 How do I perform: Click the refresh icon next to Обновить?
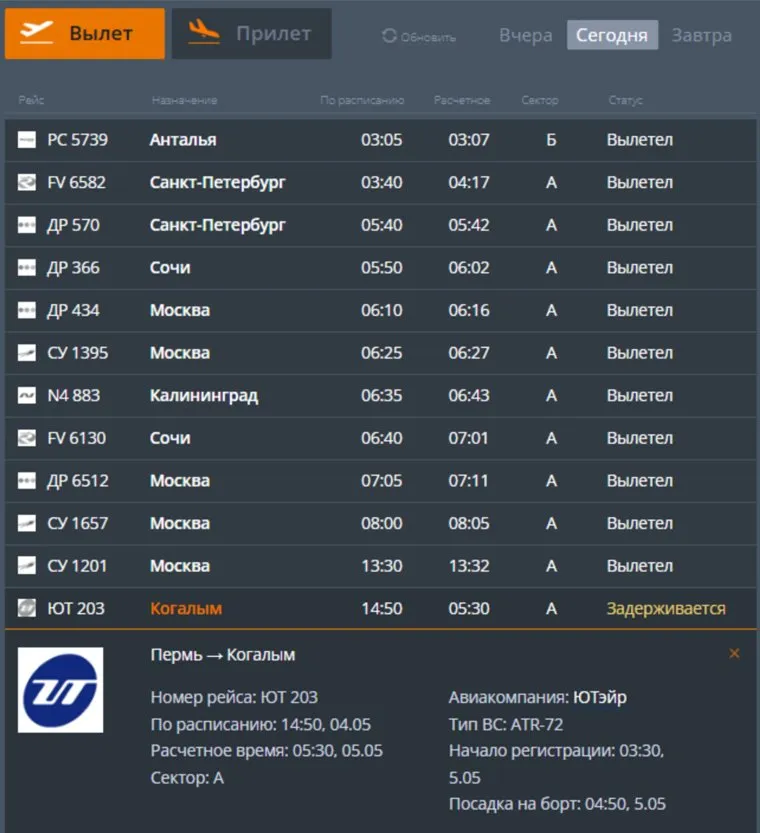pyautogui.click(x=389, y=37)
